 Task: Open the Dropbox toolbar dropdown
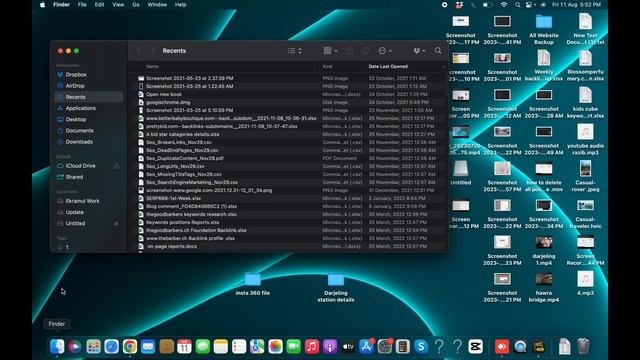[419, 51]
